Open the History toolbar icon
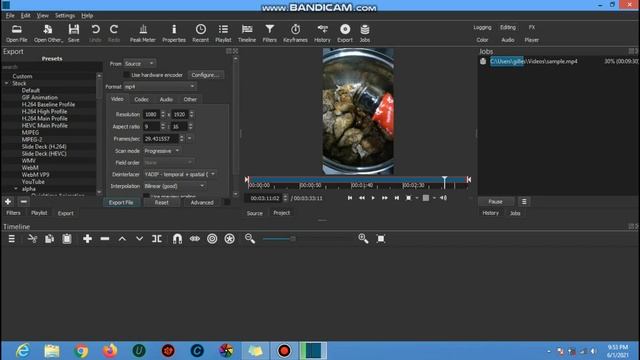The height and width of the screenshot is (360, 640). click(x=322, y=33)
